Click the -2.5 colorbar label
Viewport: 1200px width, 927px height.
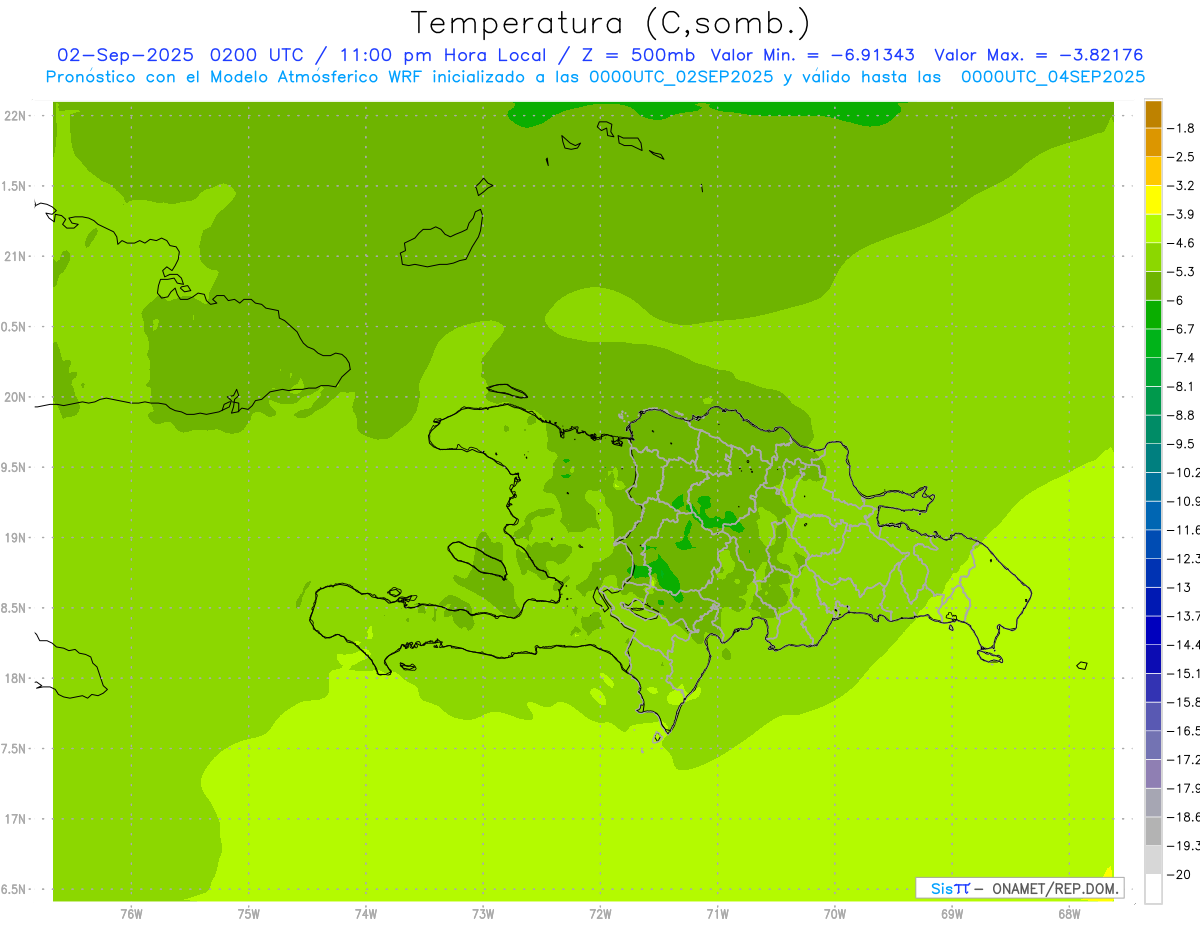coord(1182,157)
